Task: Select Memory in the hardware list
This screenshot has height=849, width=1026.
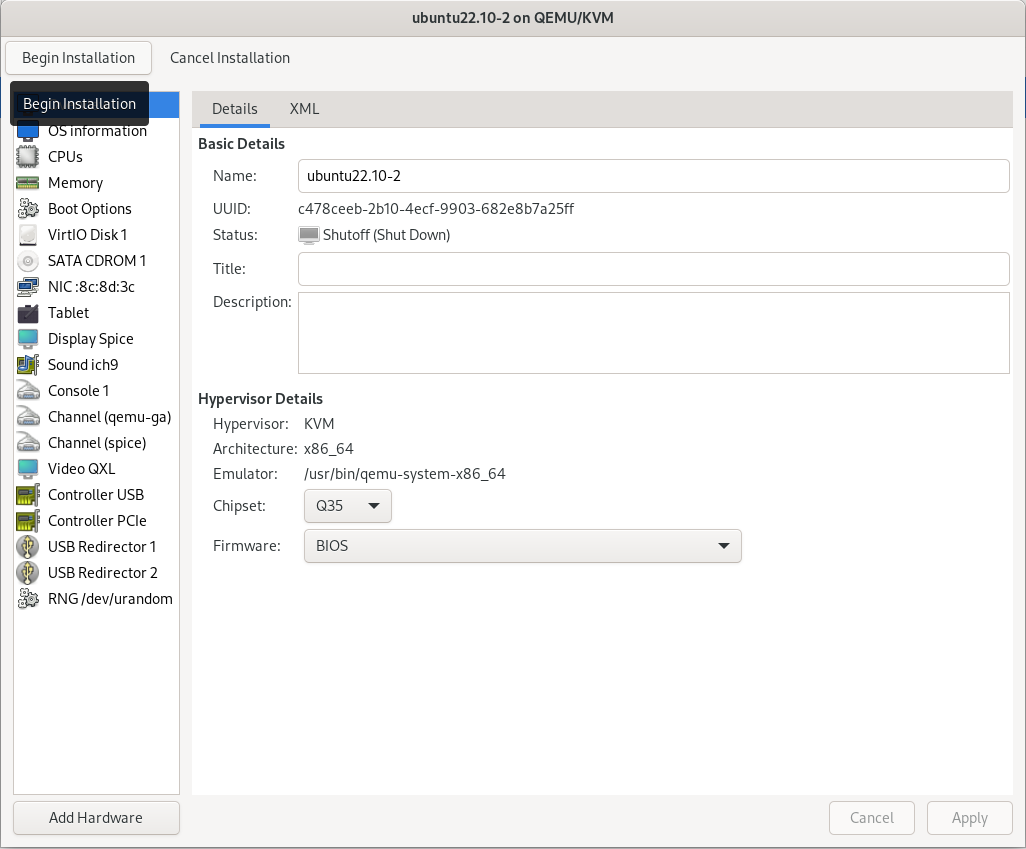Action: [96, 183]
